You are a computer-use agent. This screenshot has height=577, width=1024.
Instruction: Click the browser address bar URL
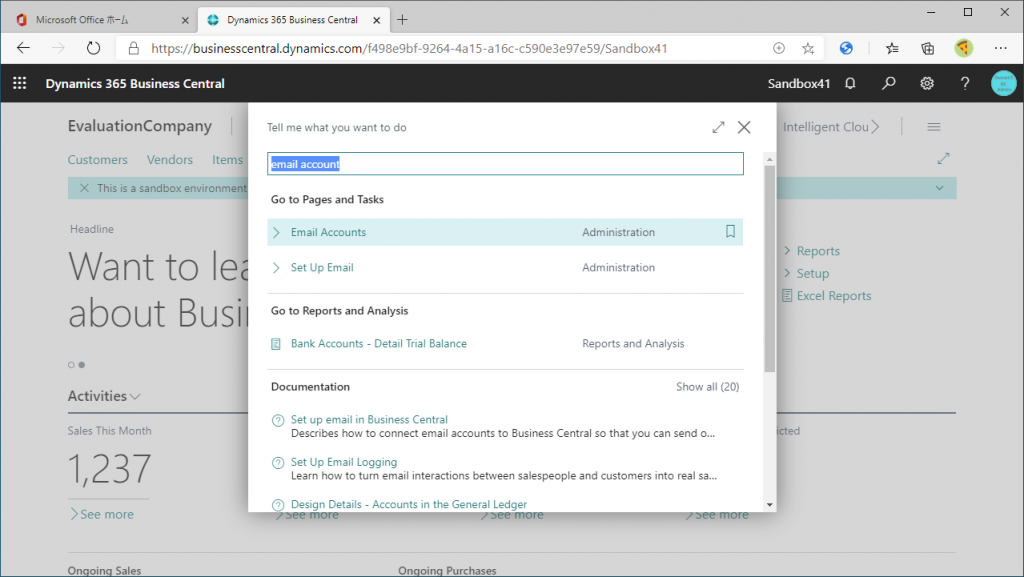409,48
